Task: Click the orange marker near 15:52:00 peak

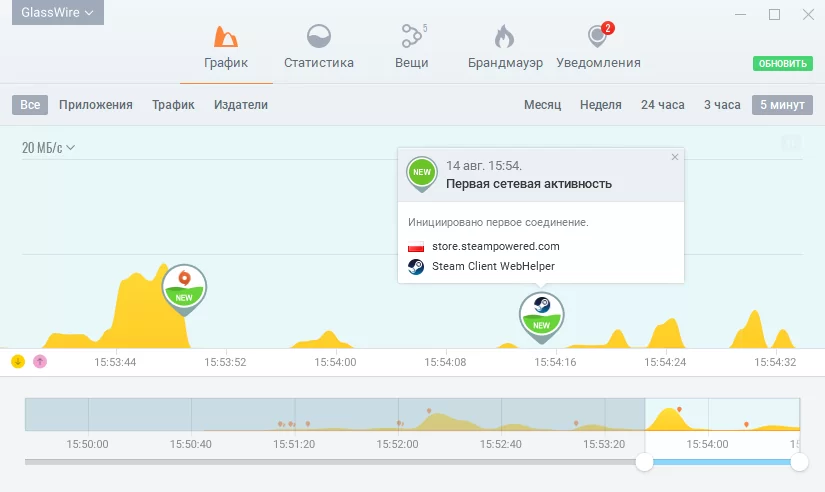Action: click(429, 411)
